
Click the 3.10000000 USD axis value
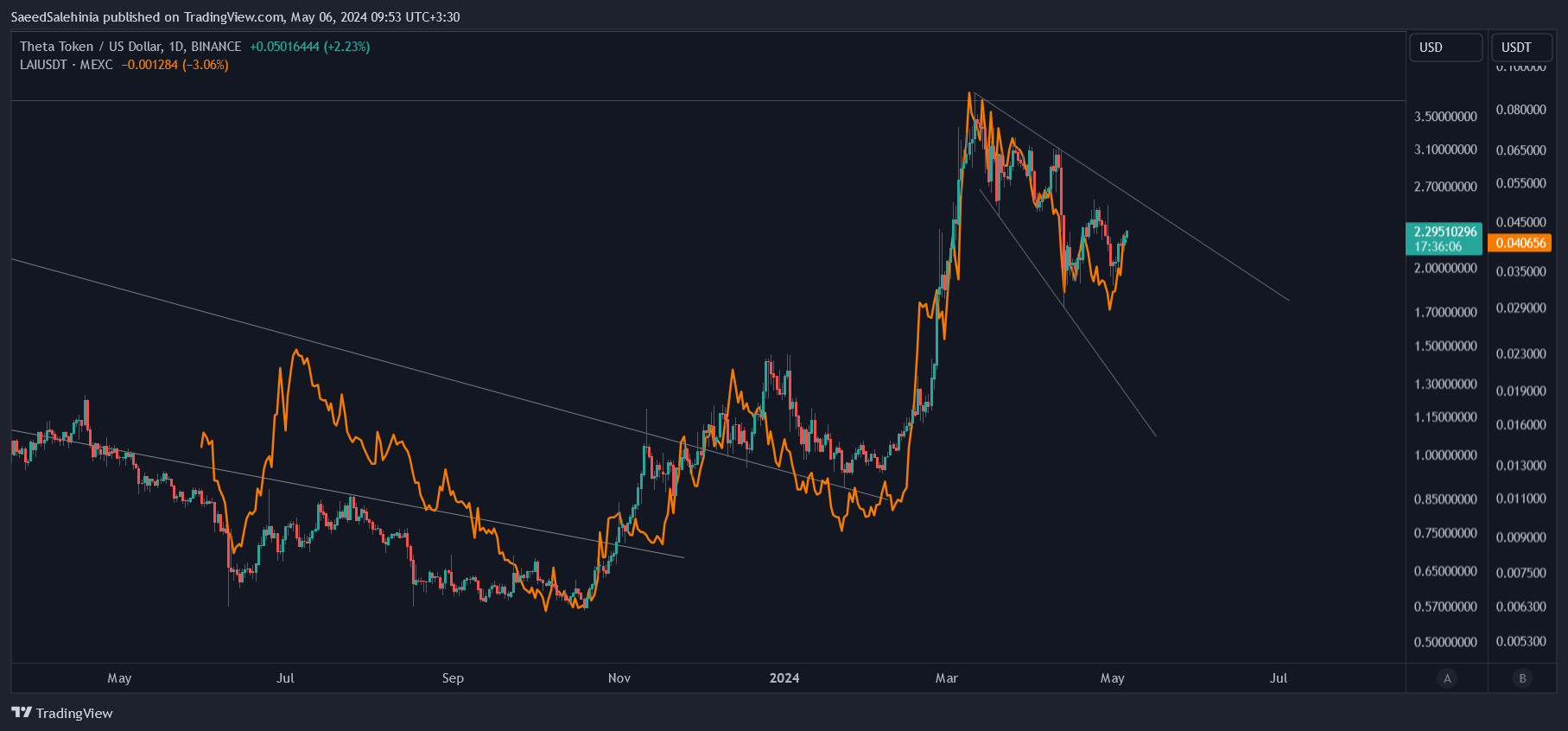tap(1445, 149)
